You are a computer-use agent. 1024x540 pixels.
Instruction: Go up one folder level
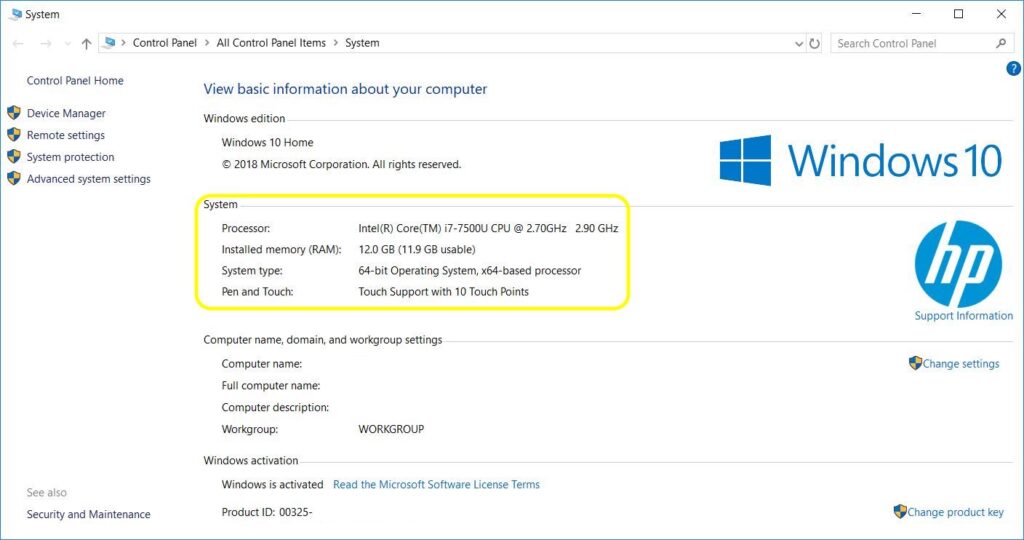coord(87,44)
